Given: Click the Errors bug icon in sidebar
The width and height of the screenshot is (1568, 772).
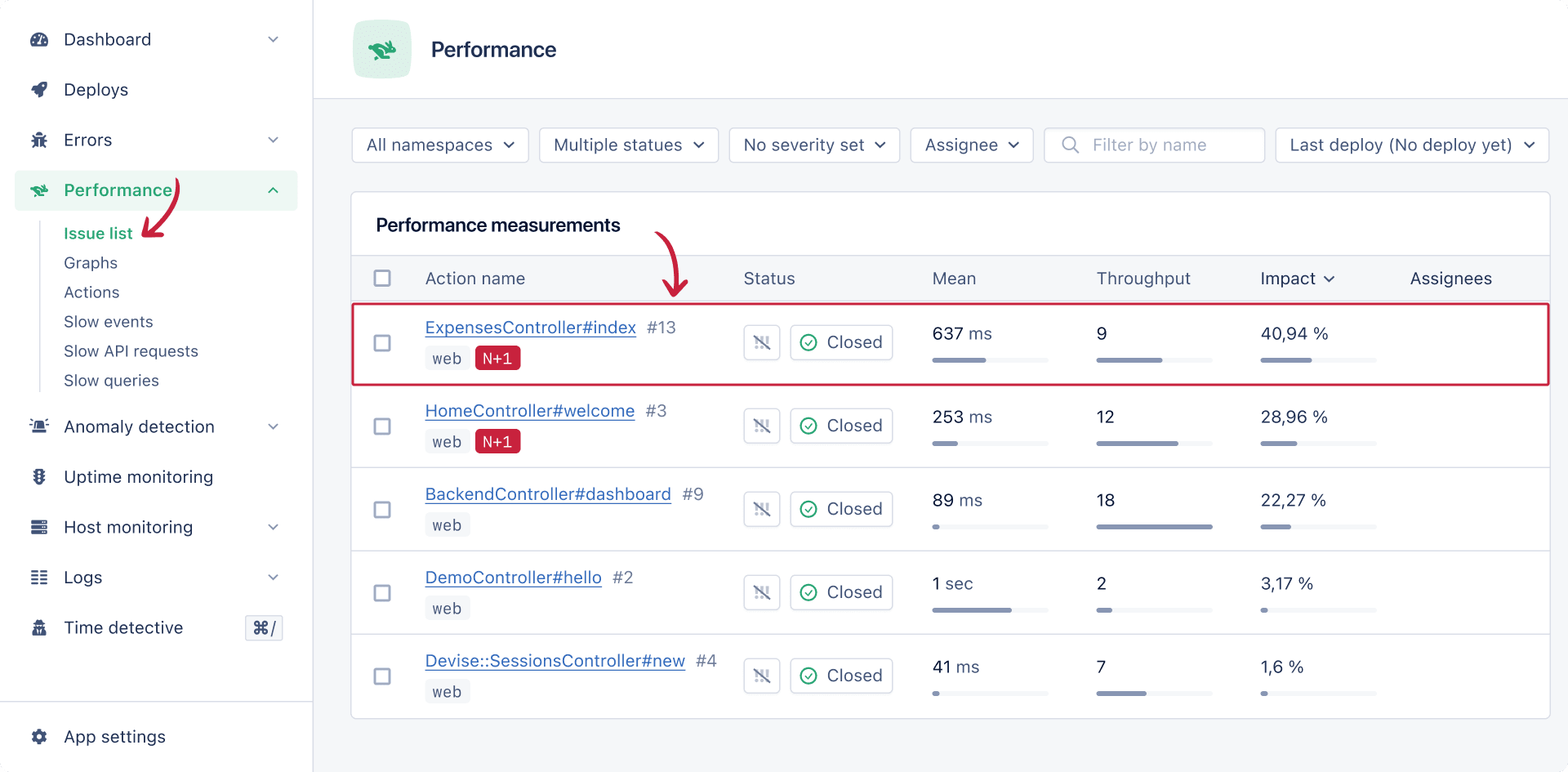Looking at the screenshot, I should [x=39, y=141].
